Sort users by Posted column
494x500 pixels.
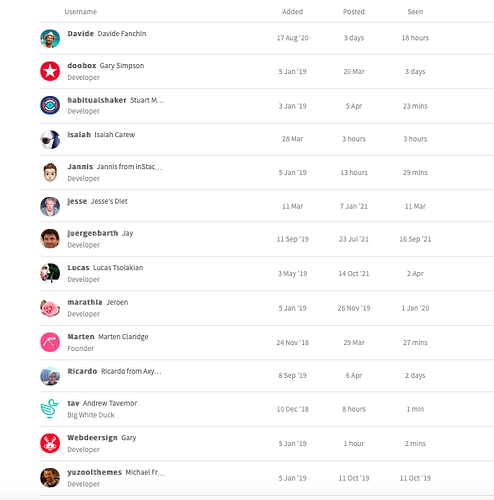354,12
